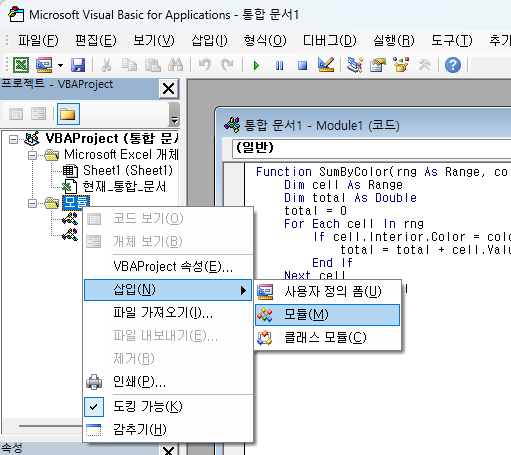Select Microsoft Excel 개체 folder in tree

121,155
